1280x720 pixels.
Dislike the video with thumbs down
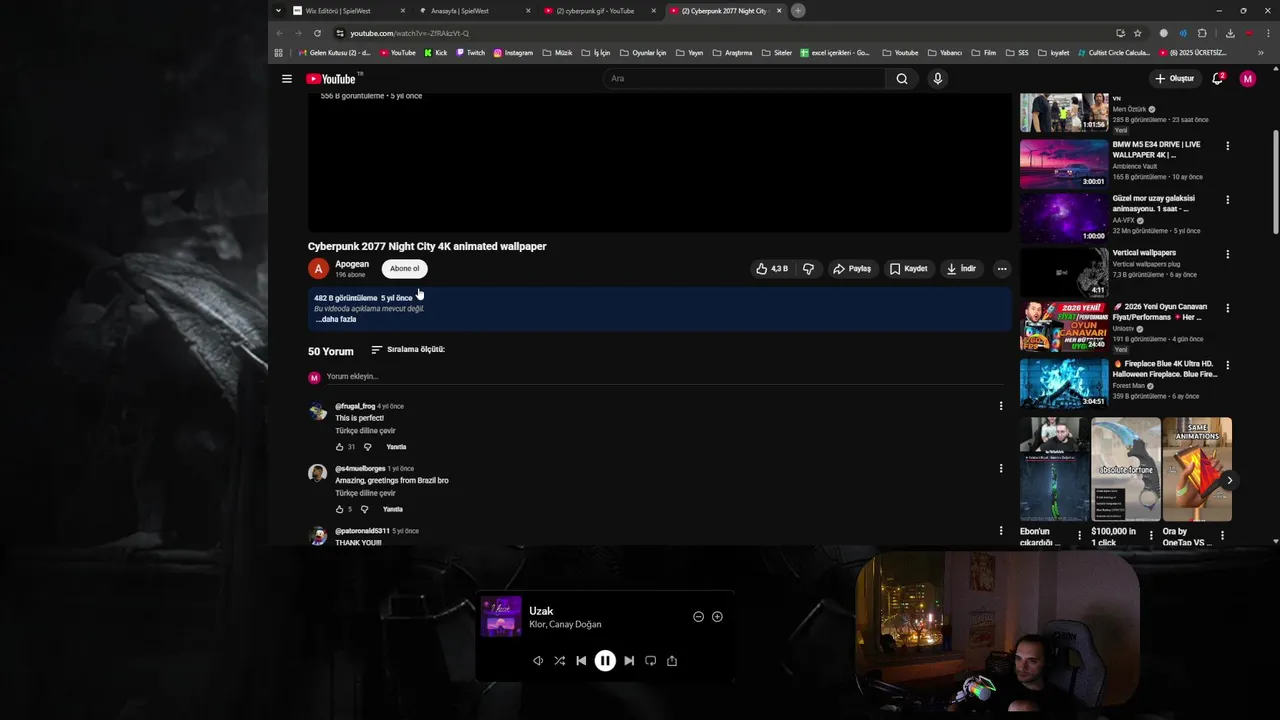click(808, 269)
